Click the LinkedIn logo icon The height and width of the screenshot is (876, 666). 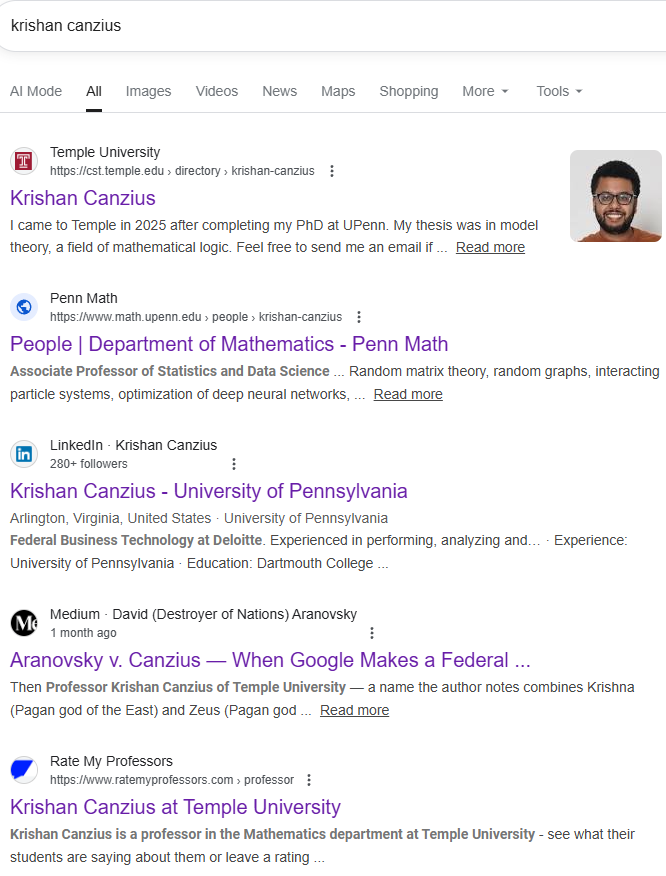coord(24,454)
